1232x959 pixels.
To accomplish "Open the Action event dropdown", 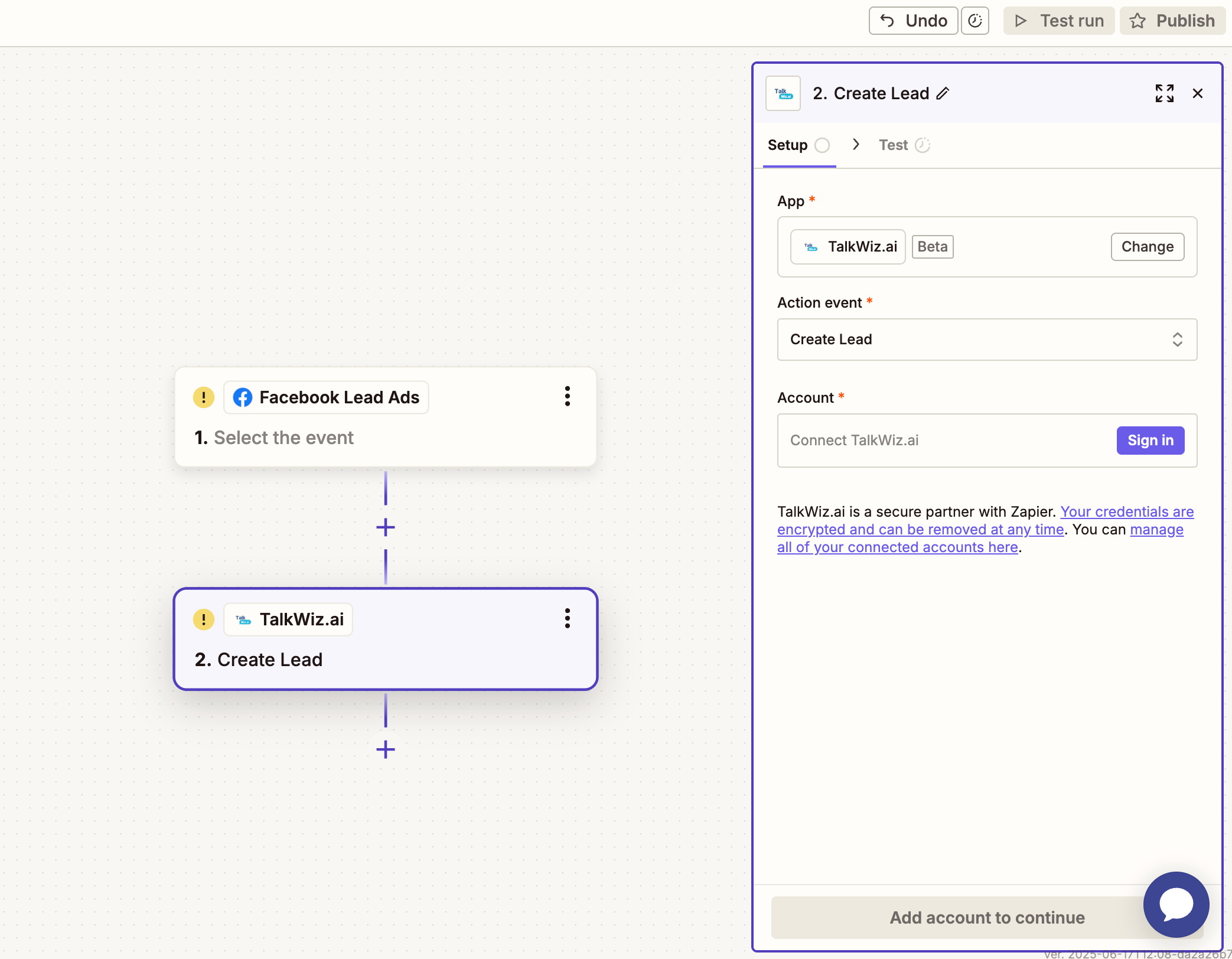I will 987,340.
